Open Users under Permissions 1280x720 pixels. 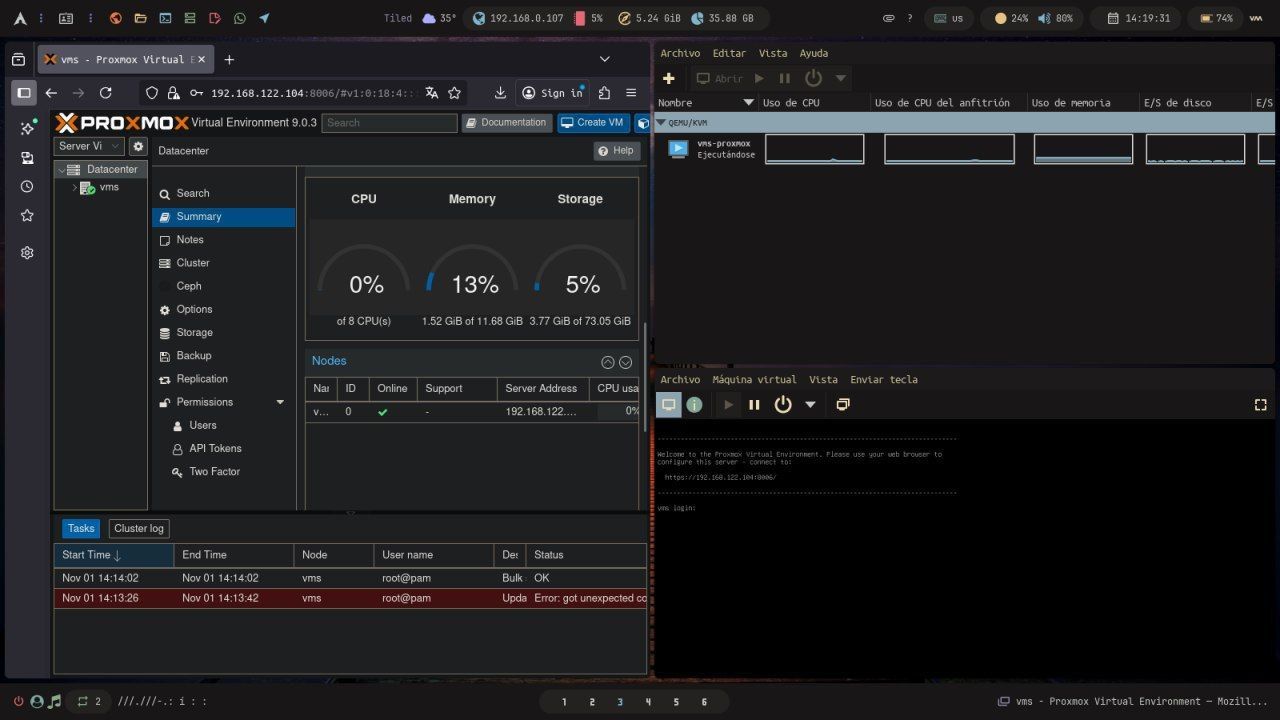pyautogui.click(x=223, y=425)
